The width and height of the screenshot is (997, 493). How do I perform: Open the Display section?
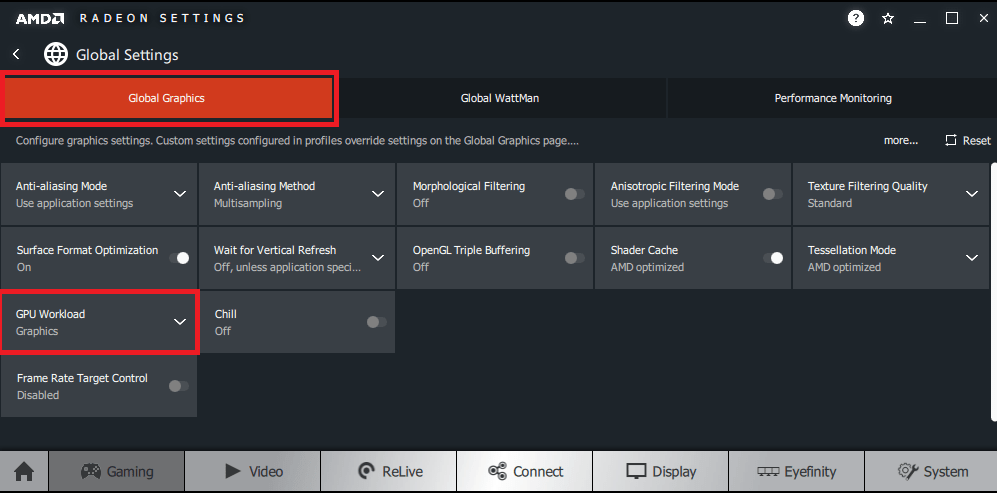tap(661, 471)
